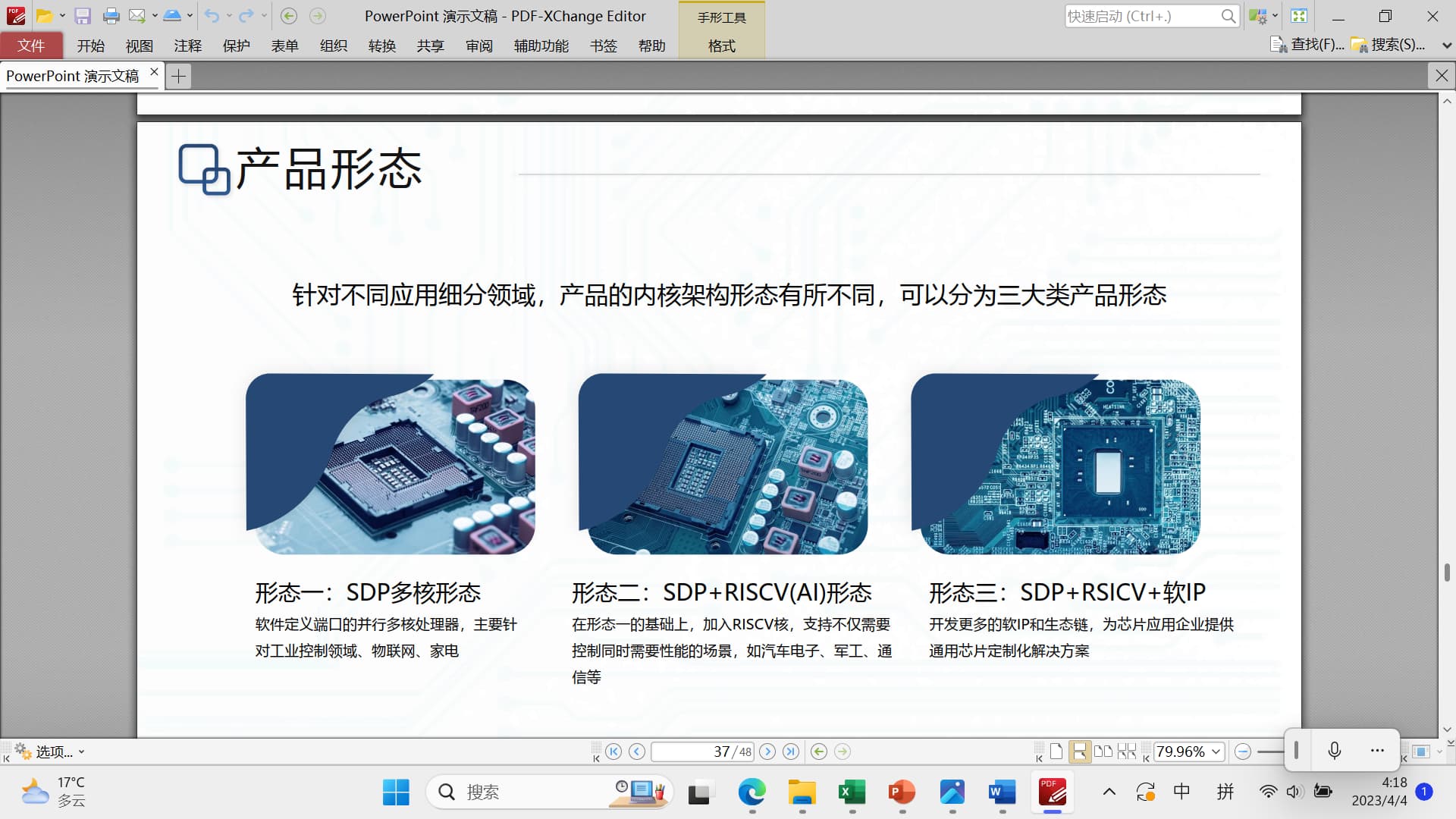Toggle continuous page layout mode

pyautogui.click(x=1078, y=752)
